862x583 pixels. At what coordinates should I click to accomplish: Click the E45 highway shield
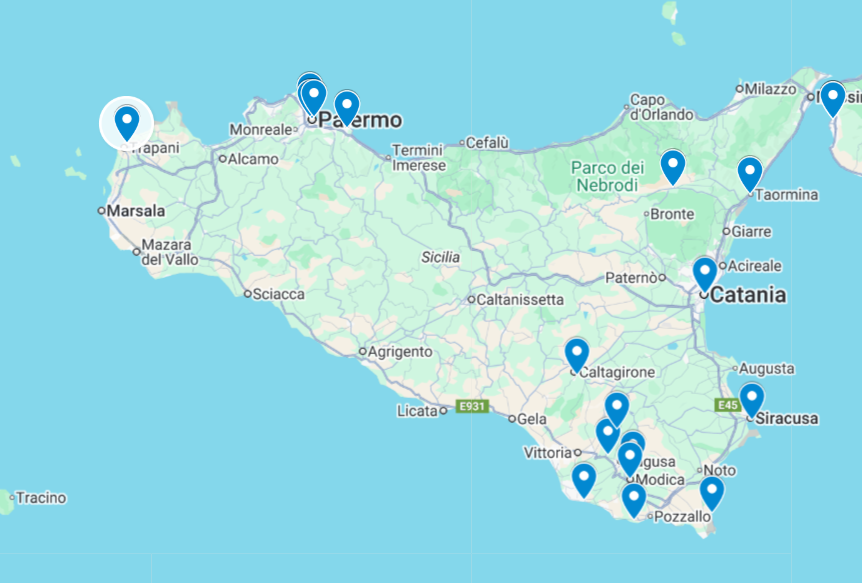726,405
